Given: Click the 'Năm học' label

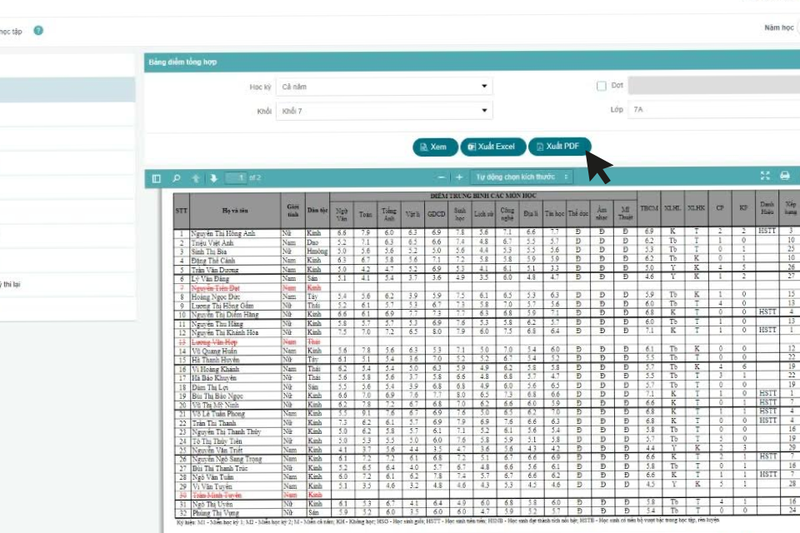Looking at the screenshot, I should 779,28.
